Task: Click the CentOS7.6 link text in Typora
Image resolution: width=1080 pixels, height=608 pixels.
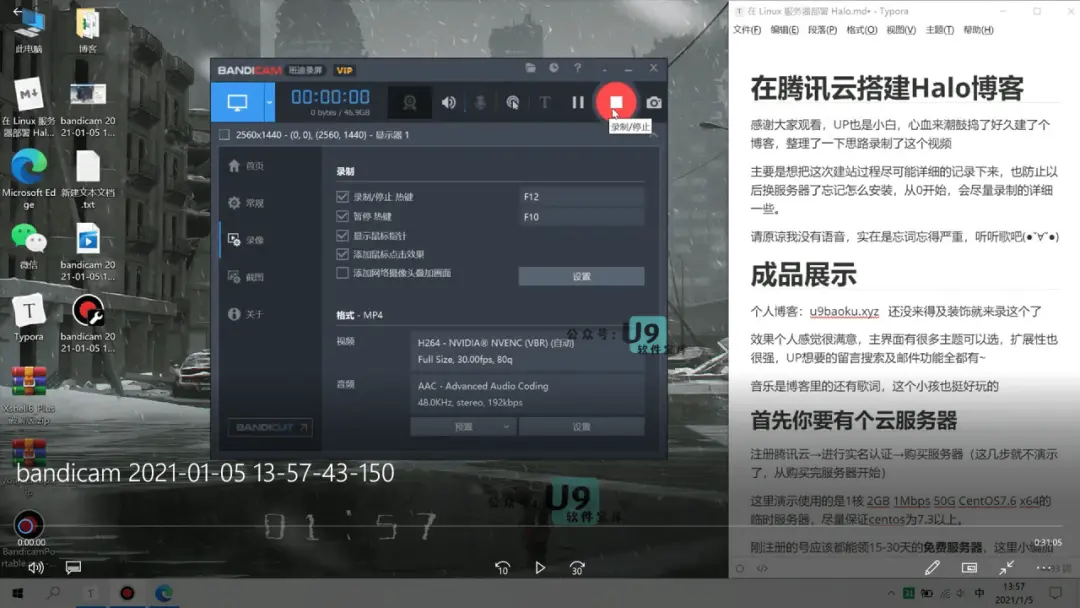Action: pyautogui.click(x=987, y=501)
